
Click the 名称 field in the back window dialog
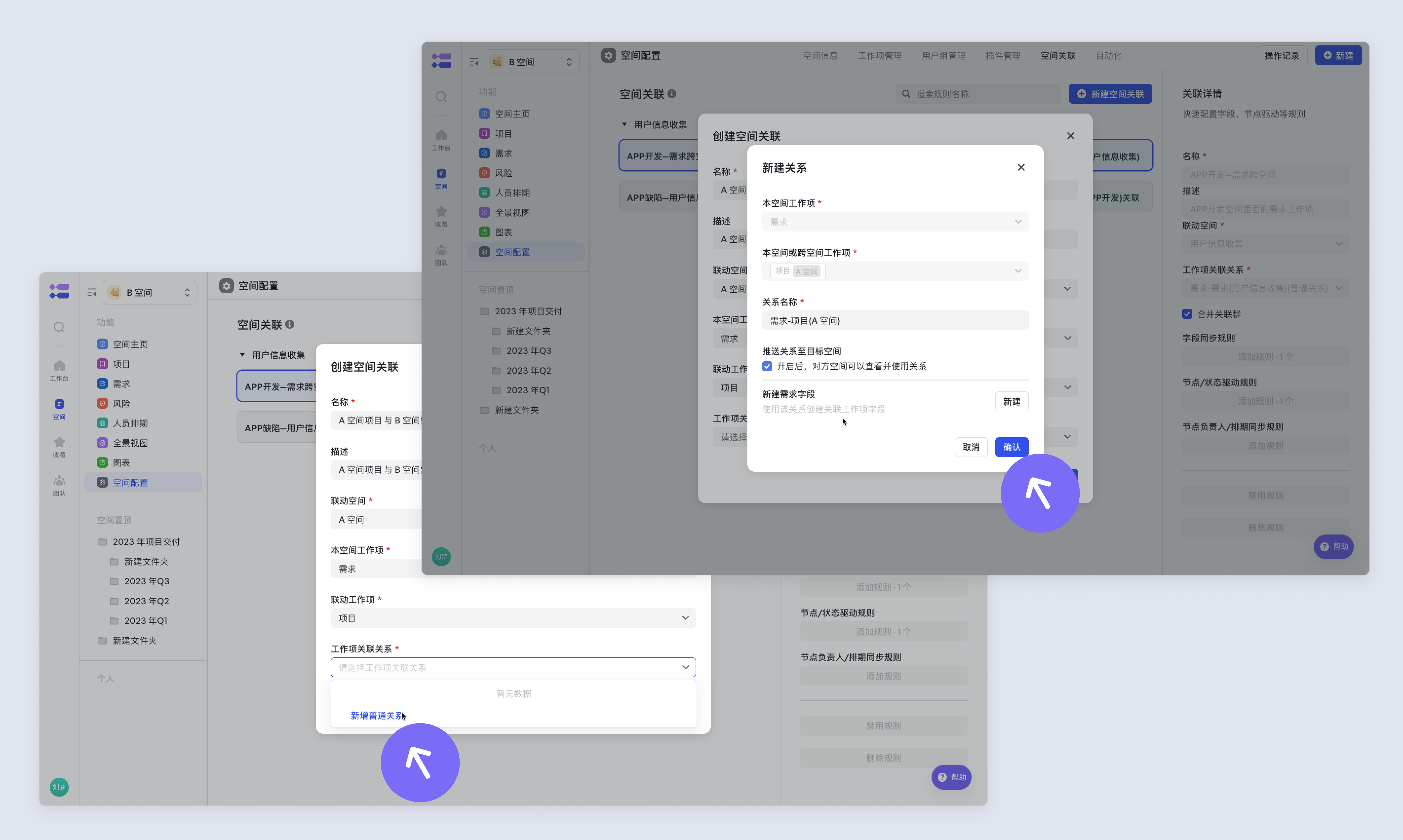(376, 420)
